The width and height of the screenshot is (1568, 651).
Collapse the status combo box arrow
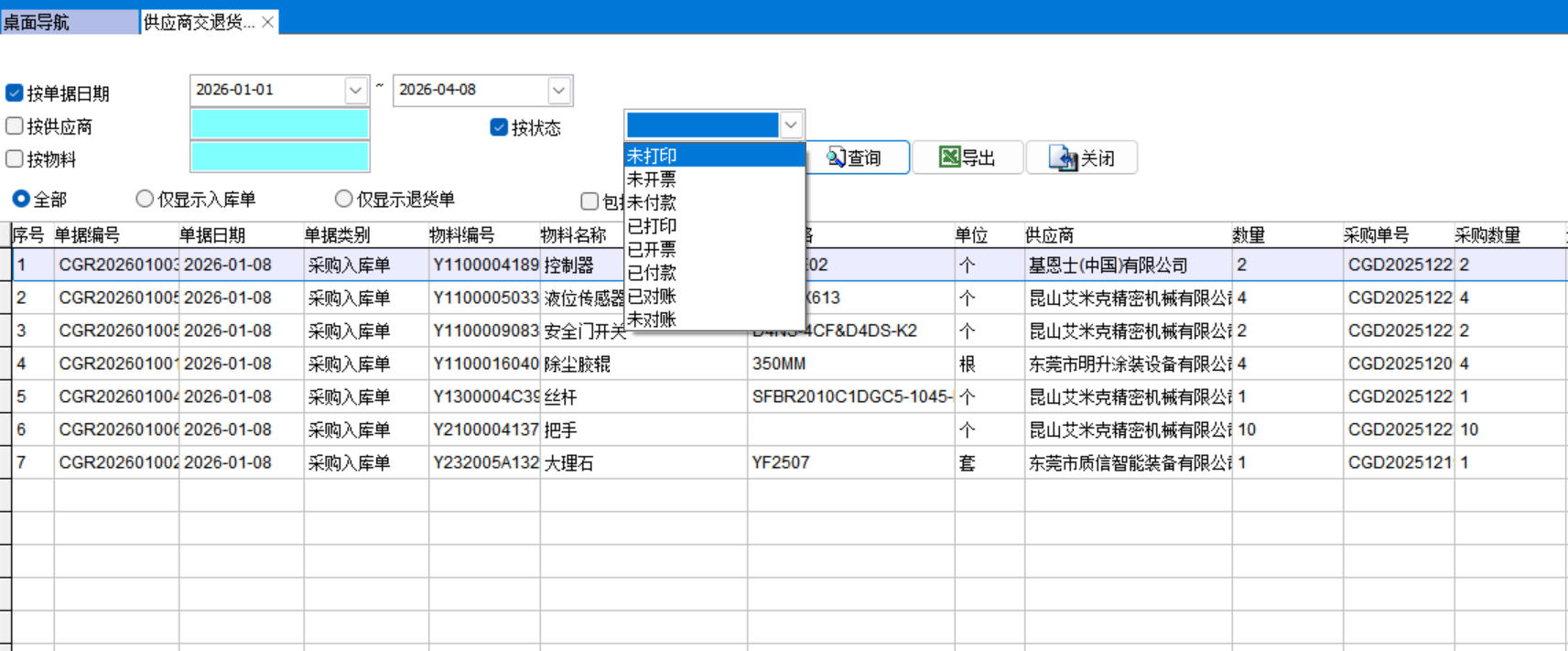click(x=791, y=125)
